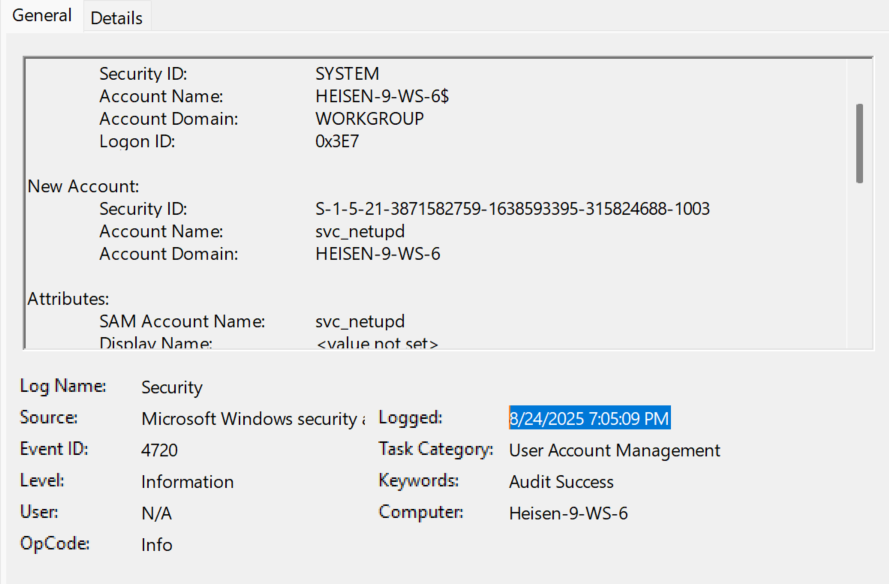Click the Log Name value Security
Image resolution: width=889 pixels, height=584 pixels.
click(x=171, y=387)
